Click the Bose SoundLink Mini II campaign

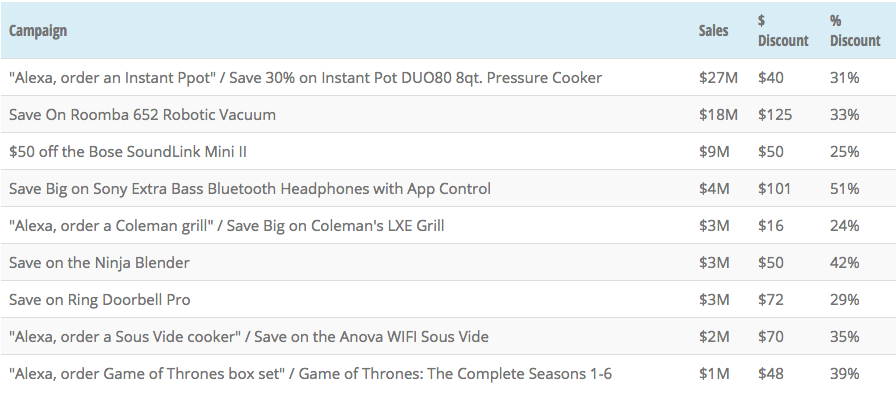(x=128, y=152)
